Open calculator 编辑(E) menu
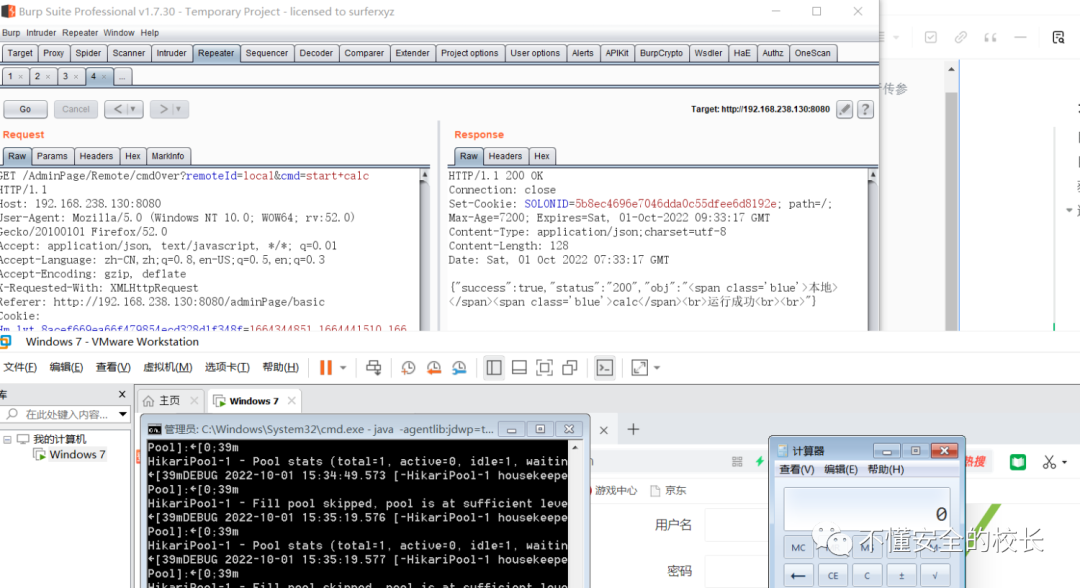Viewport: 1080px width, 588px height. coord(841,470)
